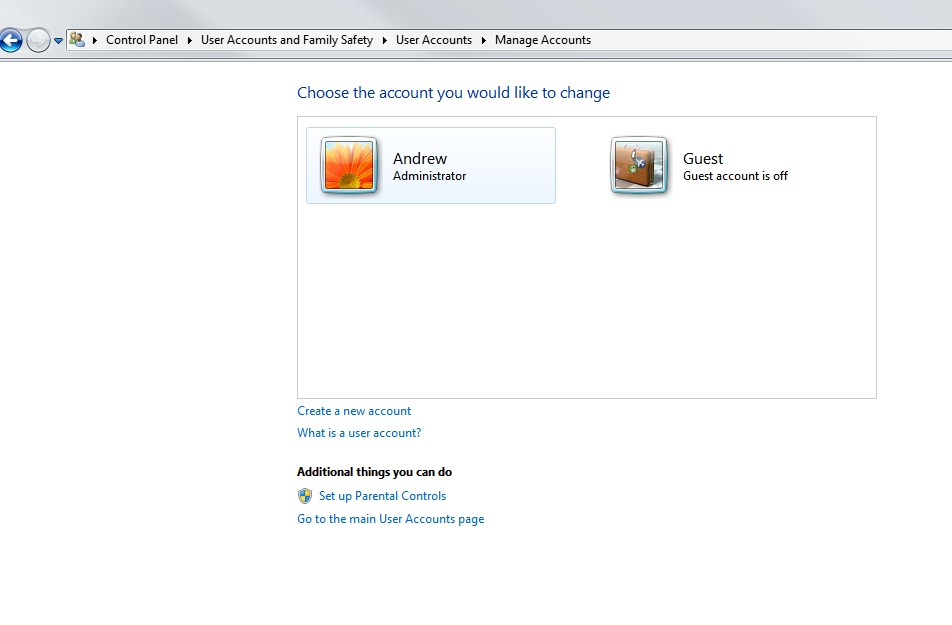This screenshot has width=952, height=625.
Task: Expand arrow after User Accounts and Family Safety
Action: tap(384, 41)
